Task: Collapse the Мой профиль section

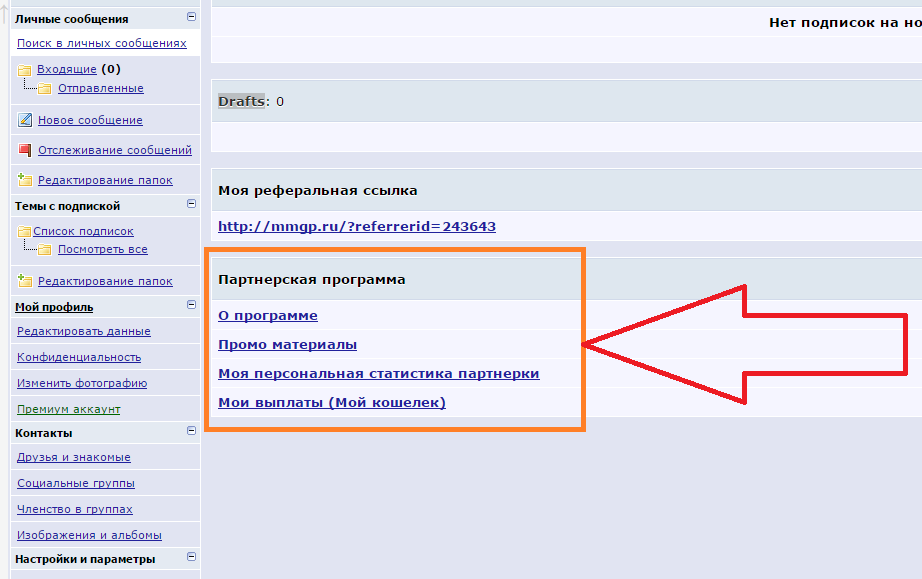Action: pyautogui.click(x=191, y=305)
